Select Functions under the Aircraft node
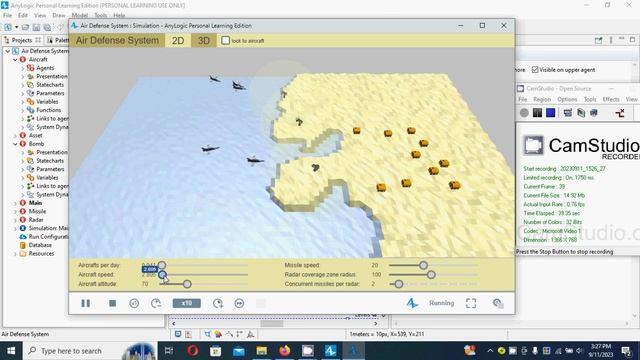This screenshot has height=360, width=640. 48,110
